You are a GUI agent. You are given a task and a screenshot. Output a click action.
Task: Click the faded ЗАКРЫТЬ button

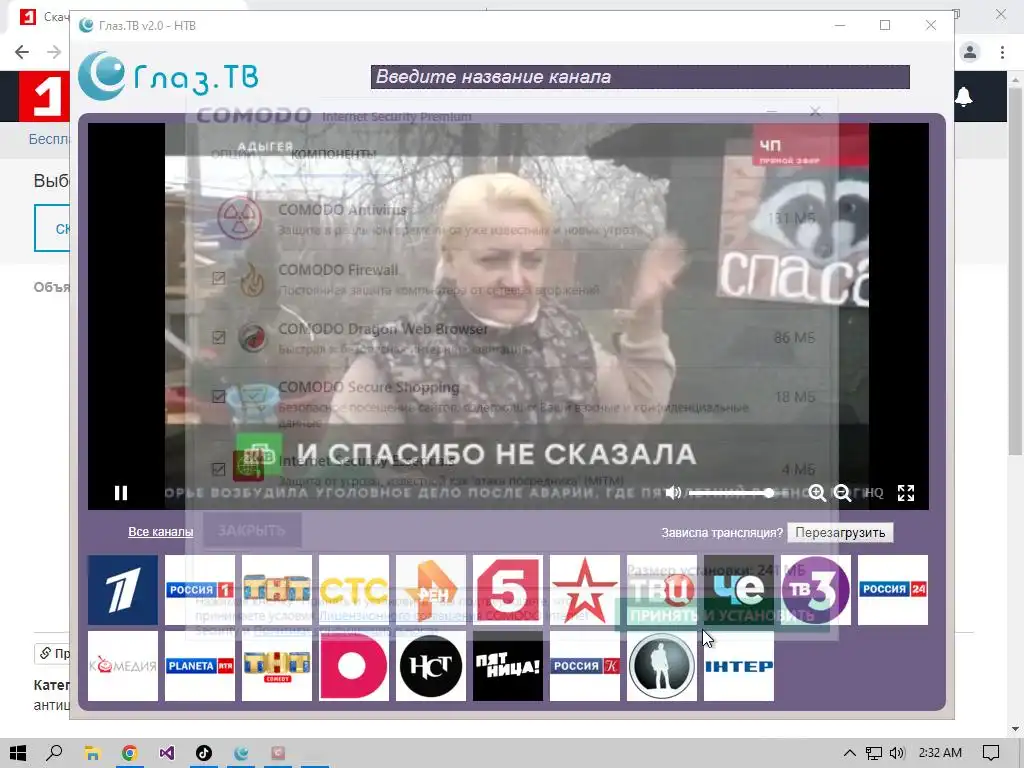tap(251, 530)
